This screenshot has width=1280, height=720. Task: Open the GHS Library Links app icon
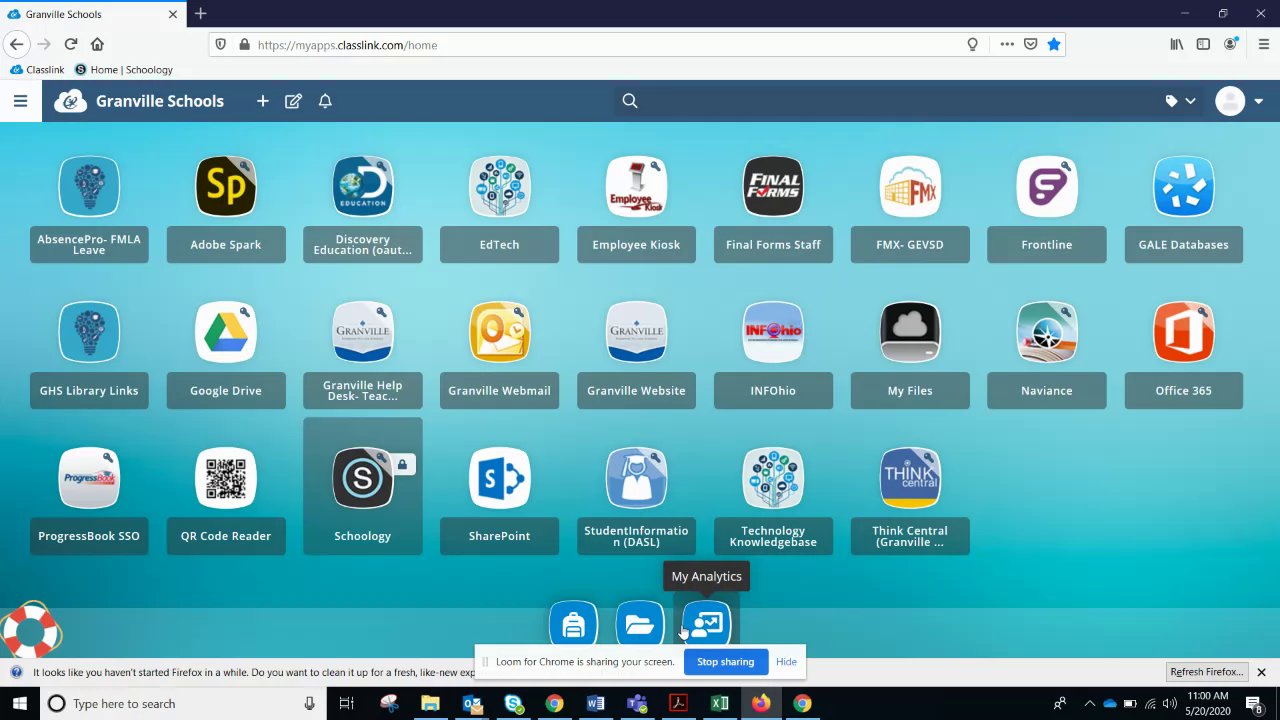(89, 332)
